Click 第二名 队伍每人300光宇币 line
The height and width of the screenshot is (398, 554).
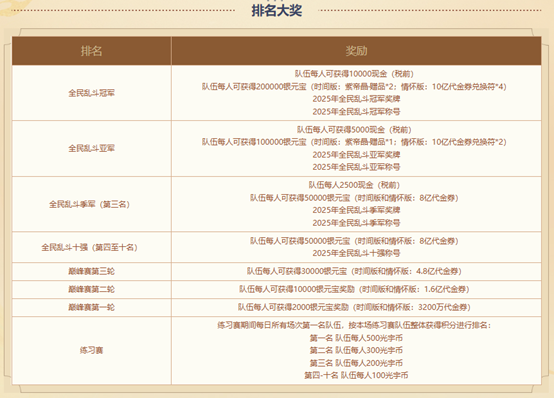pyautogui.click(x=356, y=351)
